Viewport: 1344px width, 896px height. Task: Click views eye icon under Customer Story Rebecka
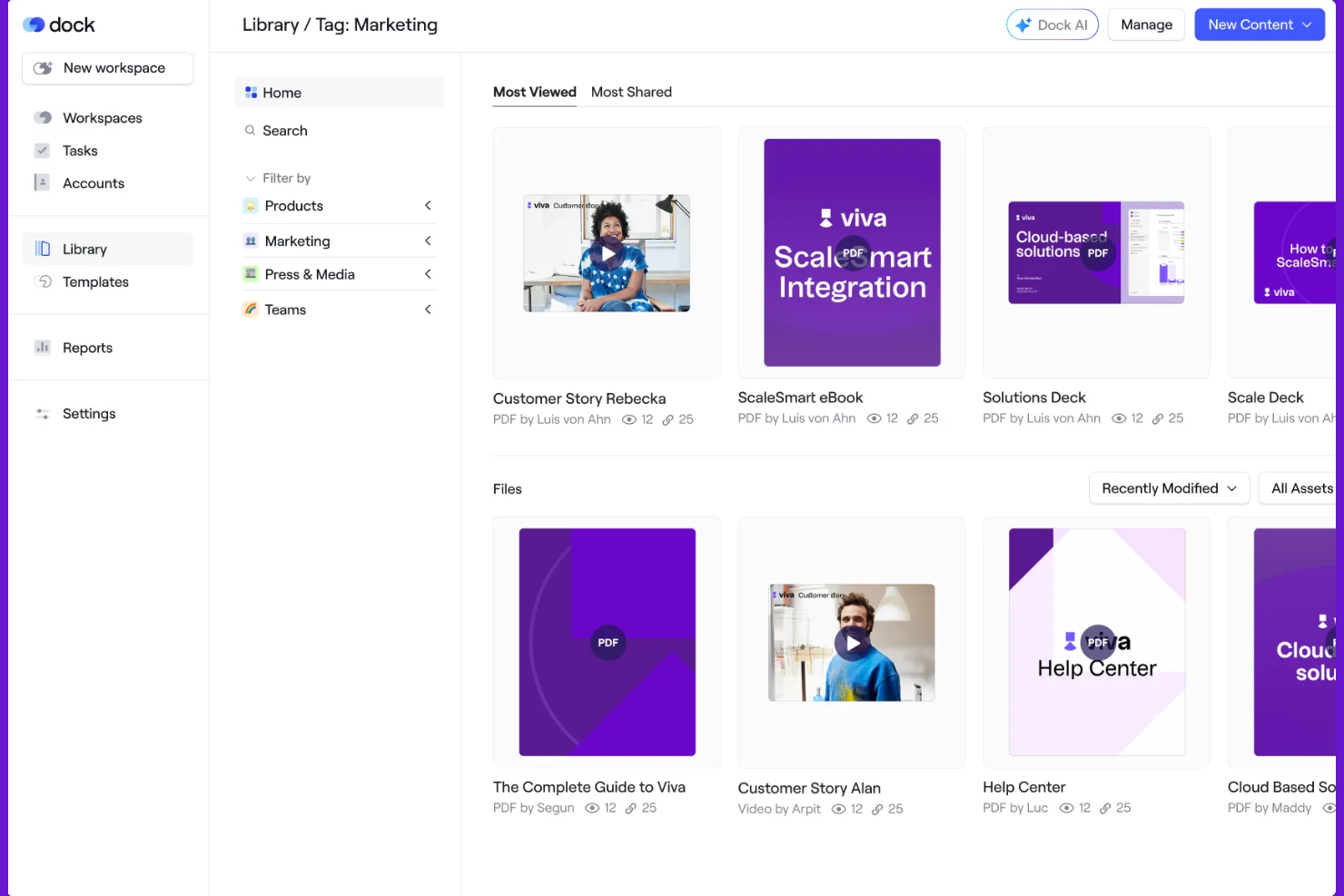coord(628,419)
